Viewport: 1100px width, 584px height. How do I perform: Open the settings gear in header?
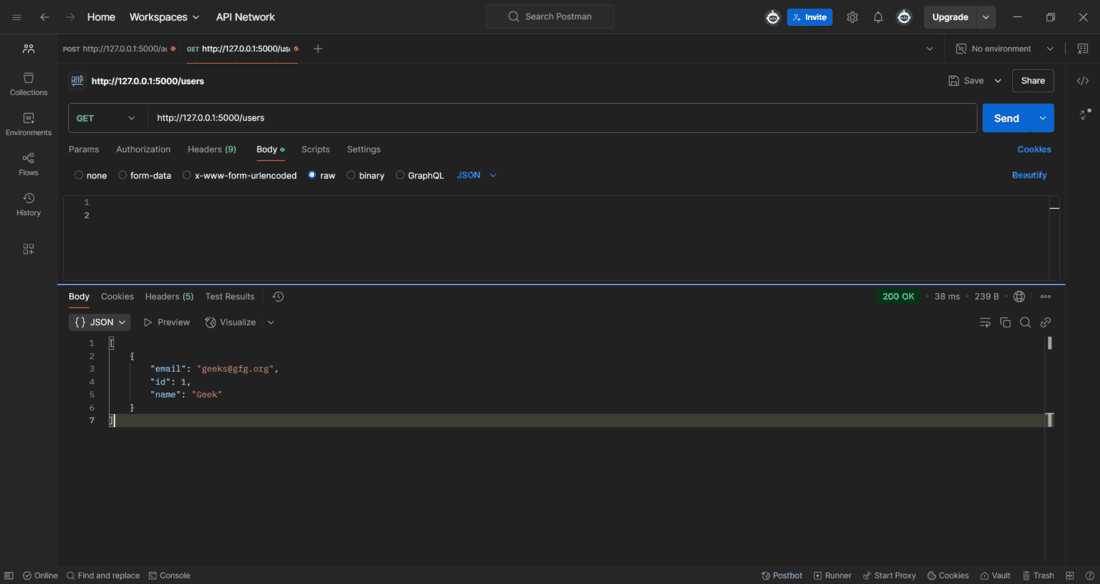852,17
